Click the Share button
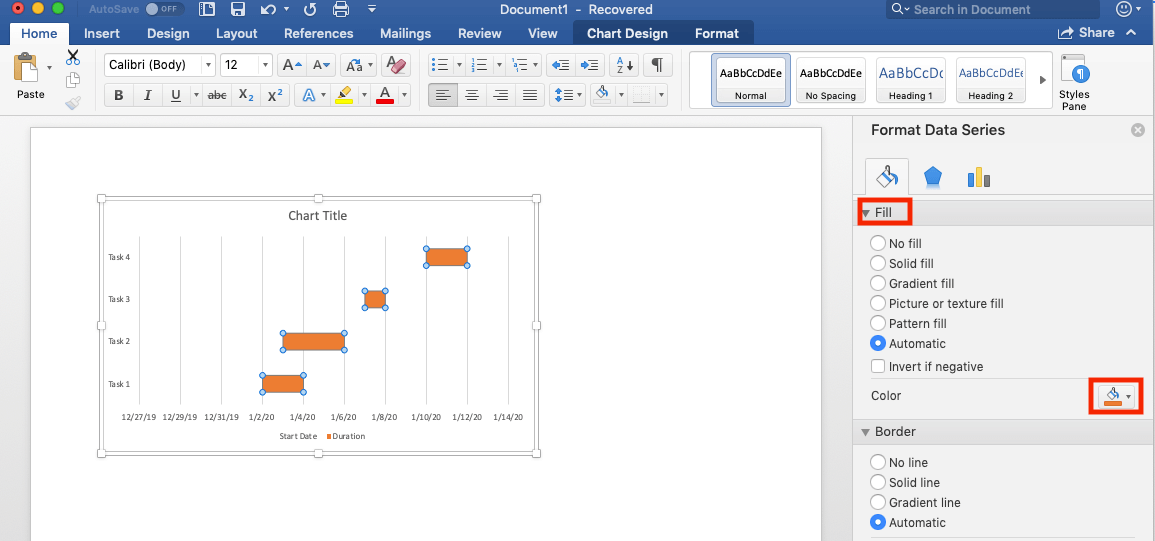The height and width of the screenshot is (541, 1155). 1088,33
